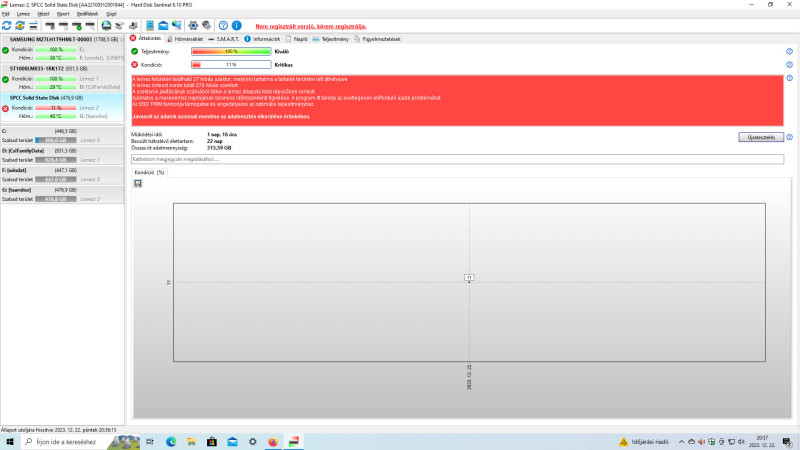800x450 pixels.
Task: Open the Riport menu
Action: 63,14
